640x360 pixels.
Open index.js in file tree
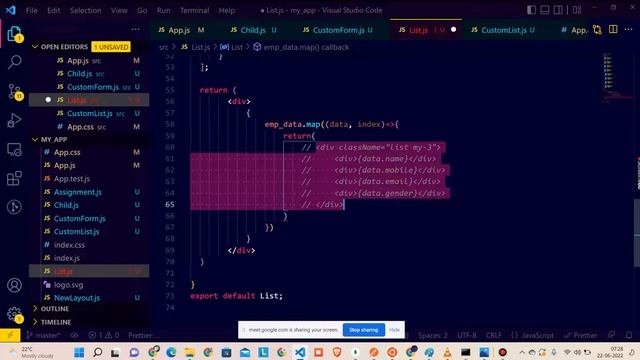point(89,258)
